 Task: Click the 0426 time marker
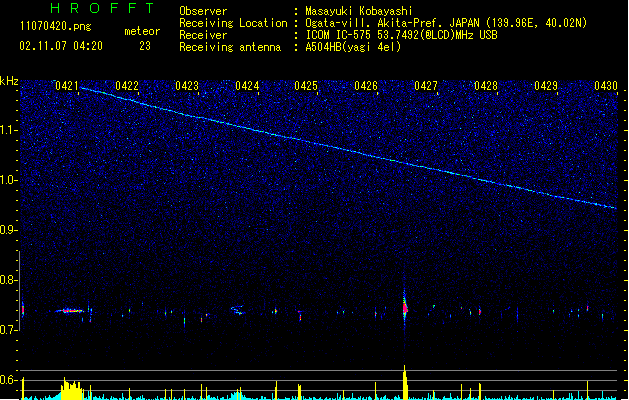(x=366, y=86)
